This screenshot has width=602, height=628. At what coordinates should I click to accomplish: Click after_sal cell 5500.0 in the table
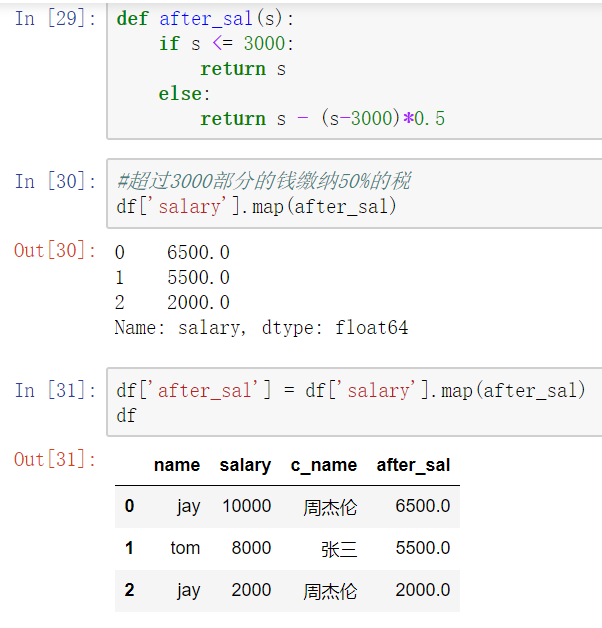(423, 548)
